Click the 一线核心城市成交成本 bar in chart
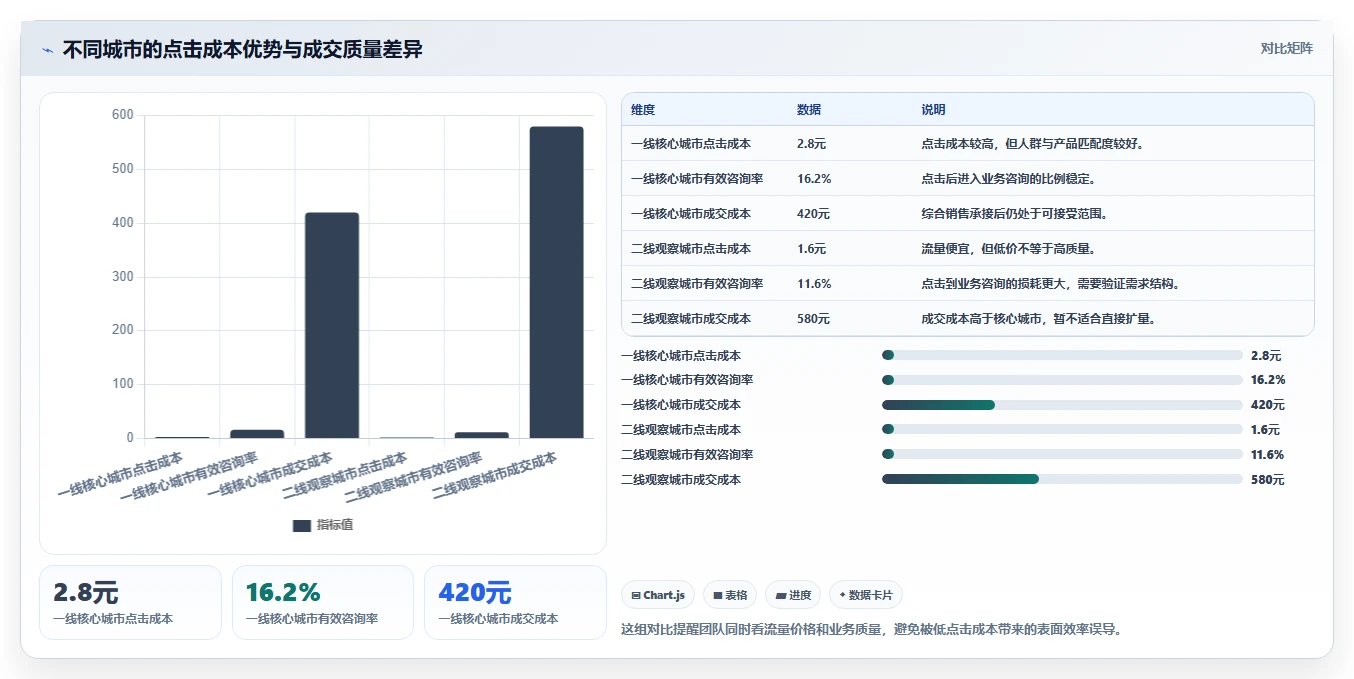This screenshot has height=679, width=1354. (332, 325)
